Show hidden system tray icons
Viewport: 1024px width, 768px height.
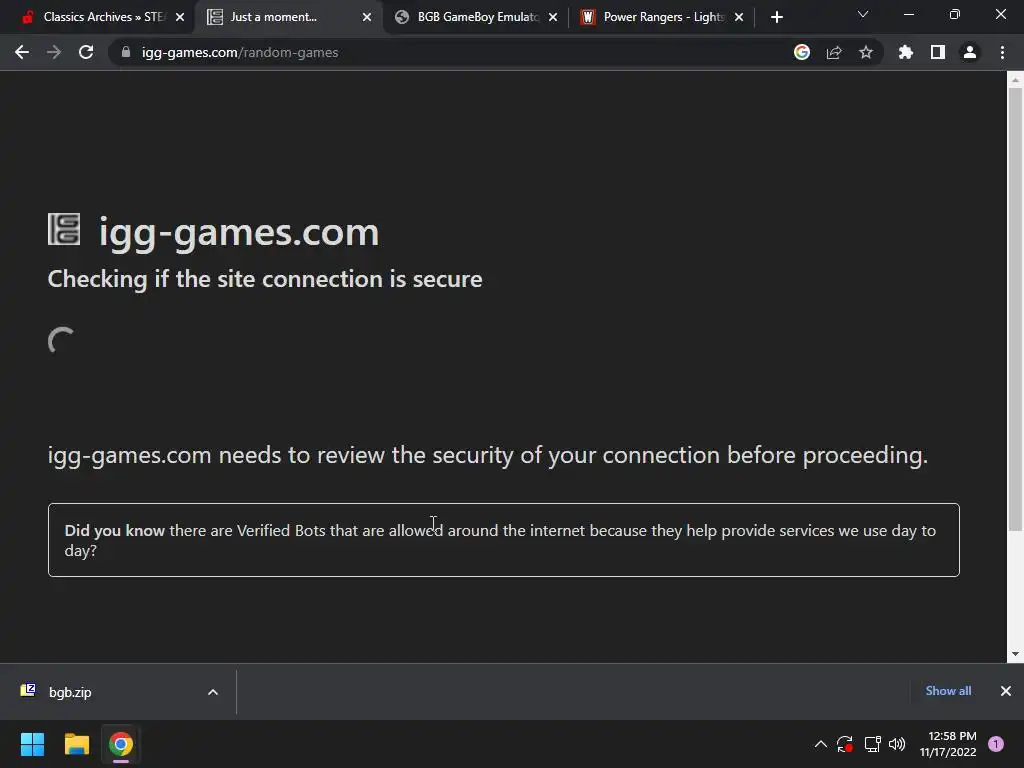(821, 744)
